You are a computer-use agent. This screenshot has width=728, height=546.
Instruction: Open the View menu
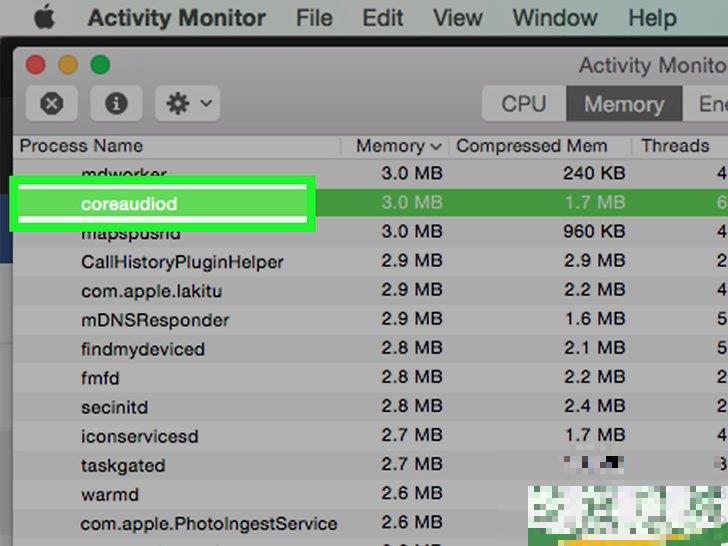click(458, 18)
